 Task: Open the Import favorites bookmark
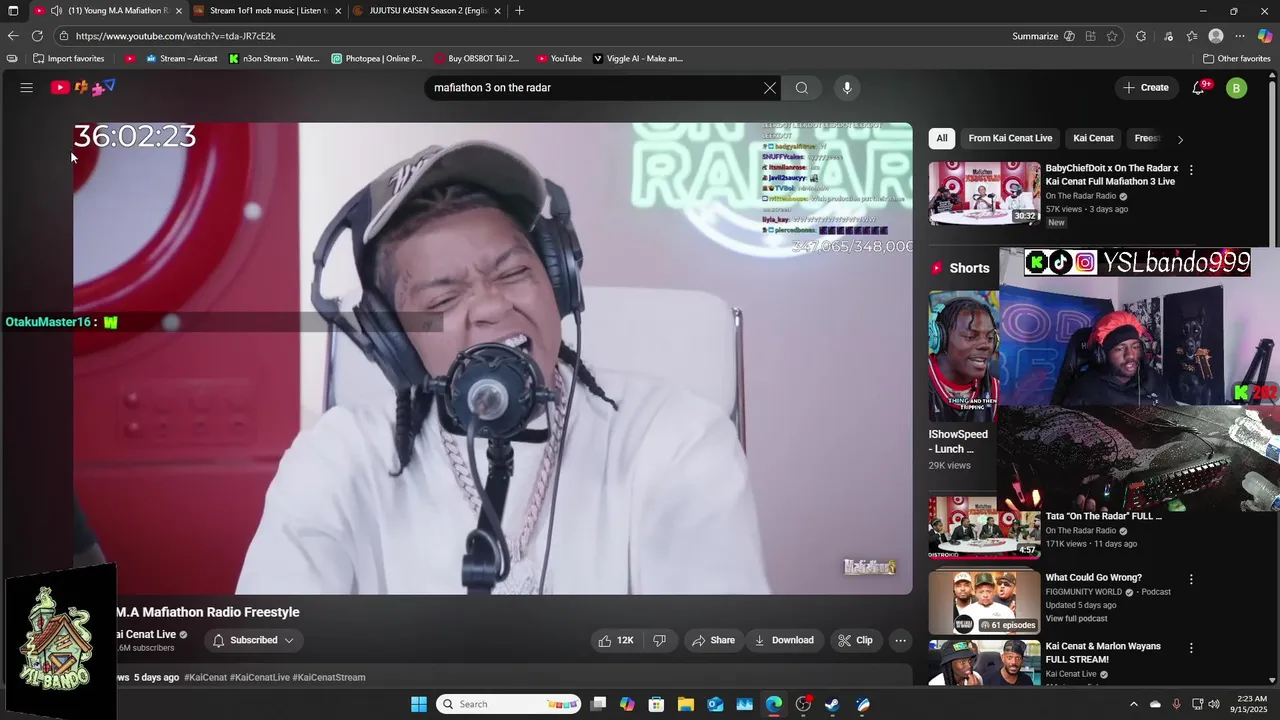[x=68, y=59]
